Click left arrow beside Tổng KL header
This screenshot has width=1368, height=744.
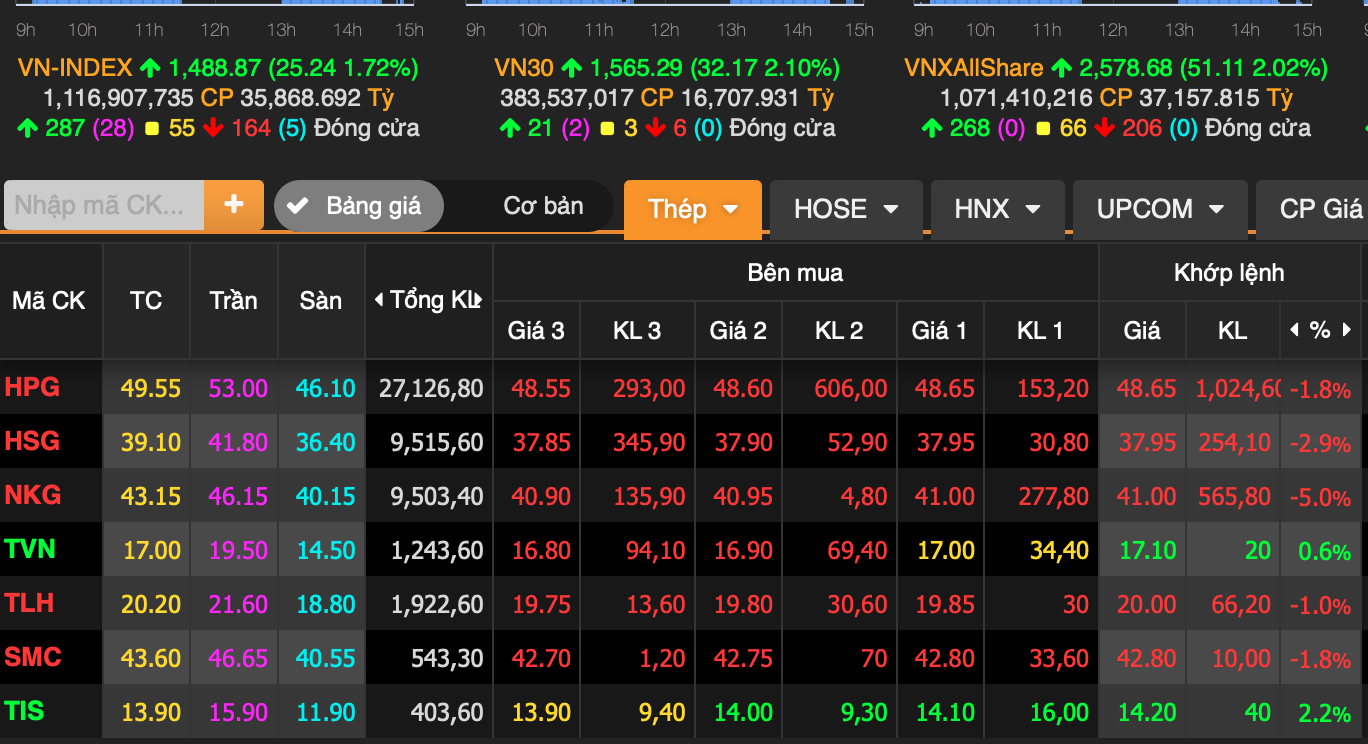point(379,300)
